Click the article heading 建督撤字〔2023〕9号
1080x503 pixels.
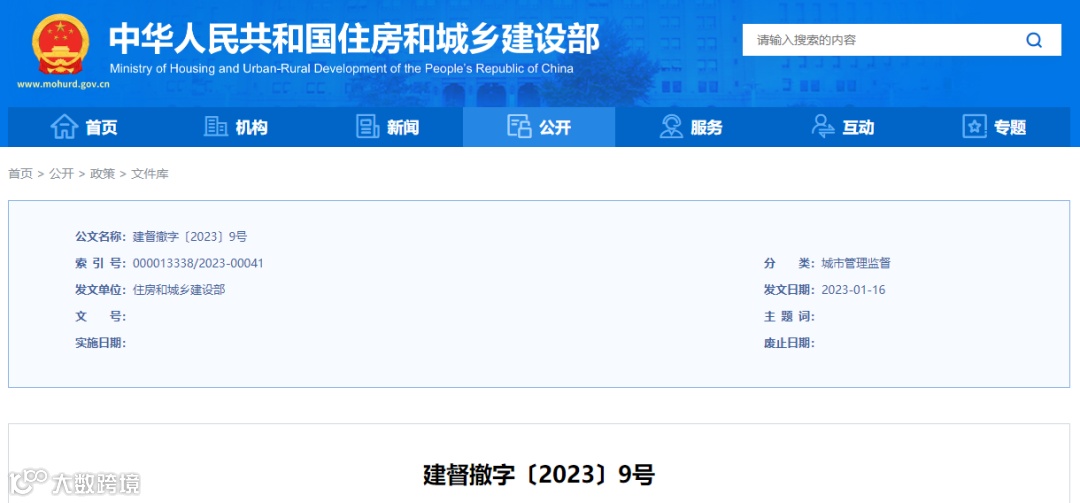point(539,475)
